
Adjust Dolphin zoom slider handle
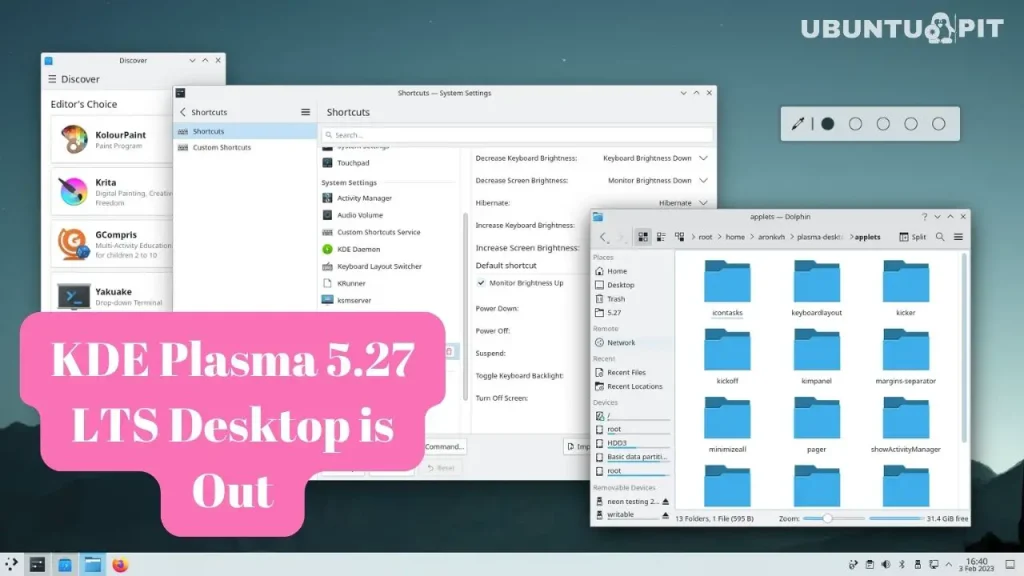(827, 518)
